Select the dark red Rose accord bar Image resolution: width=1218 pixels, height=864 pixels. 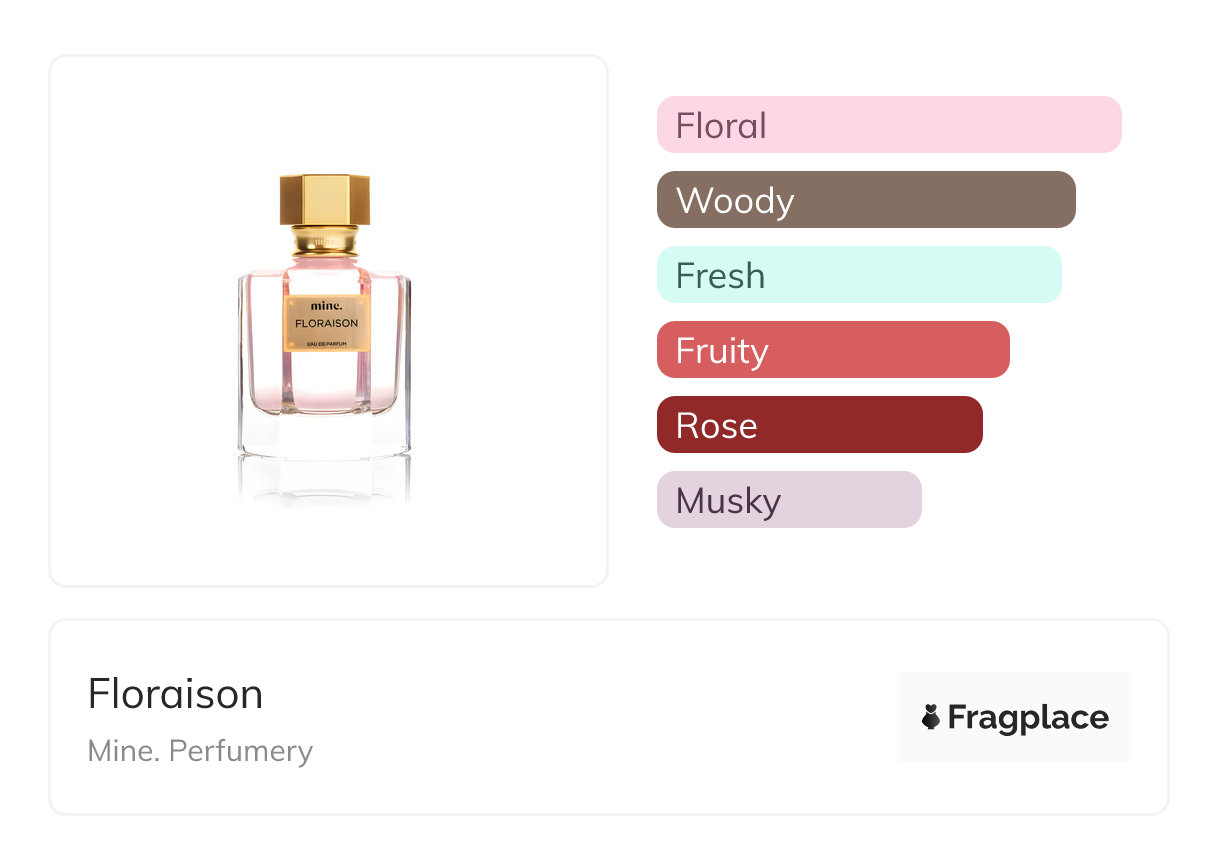[x=820, y=425]
